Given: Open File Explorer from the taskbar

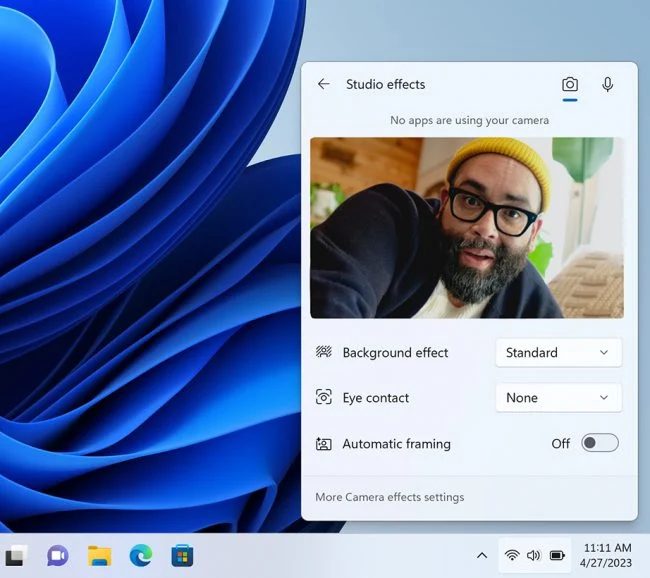Looking at the screenshot, I should click(x=99, y=555).
